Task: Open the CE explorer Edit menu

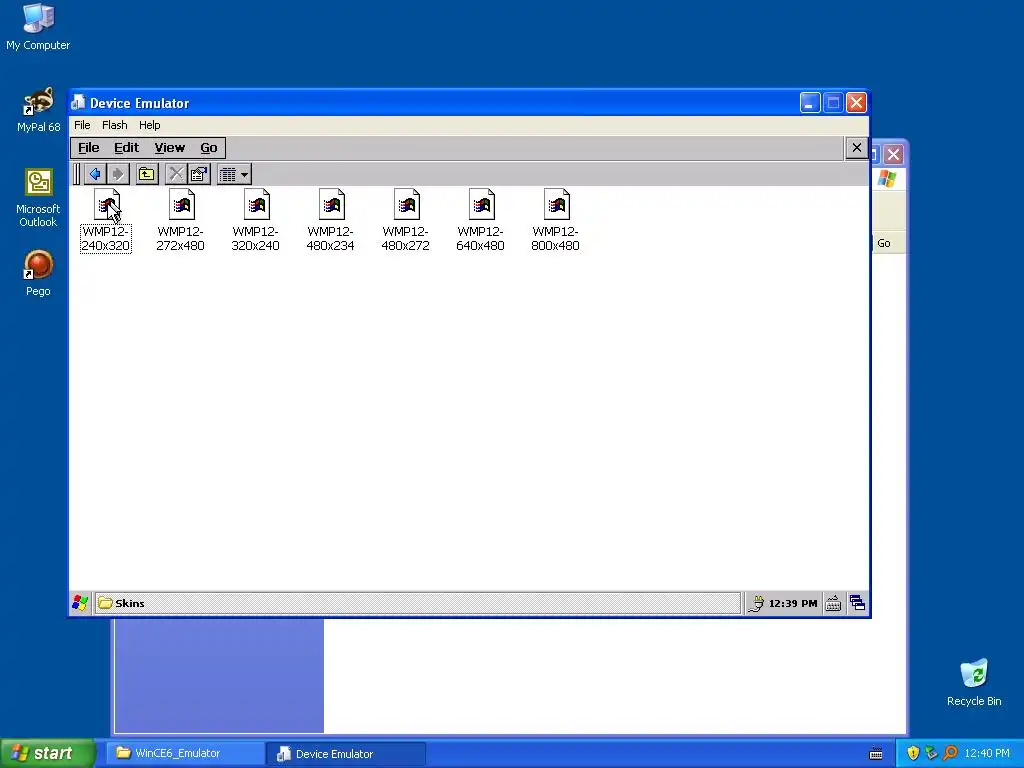Action: (x=127, y=148)
